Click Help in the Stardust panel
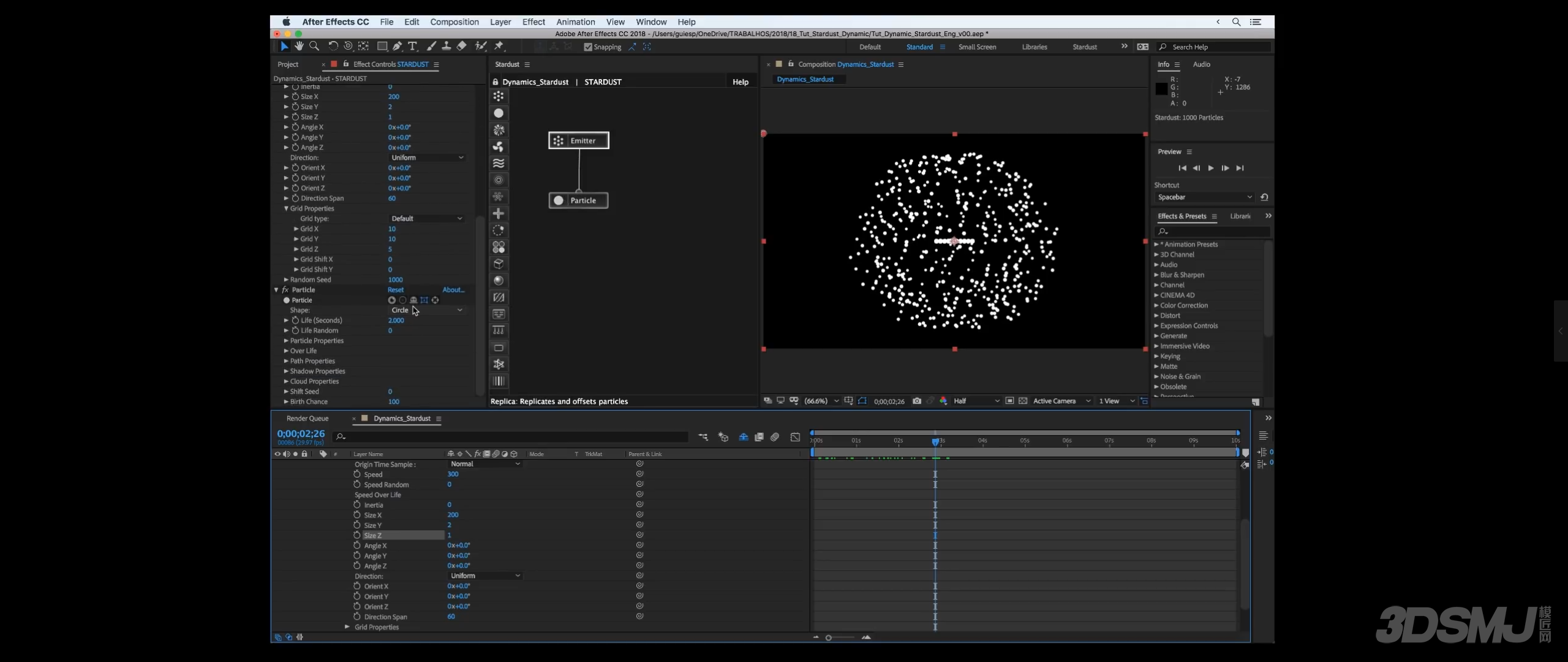Image resolution: width=1568 pixels, height=662 pixels. (x=741, y=82)
